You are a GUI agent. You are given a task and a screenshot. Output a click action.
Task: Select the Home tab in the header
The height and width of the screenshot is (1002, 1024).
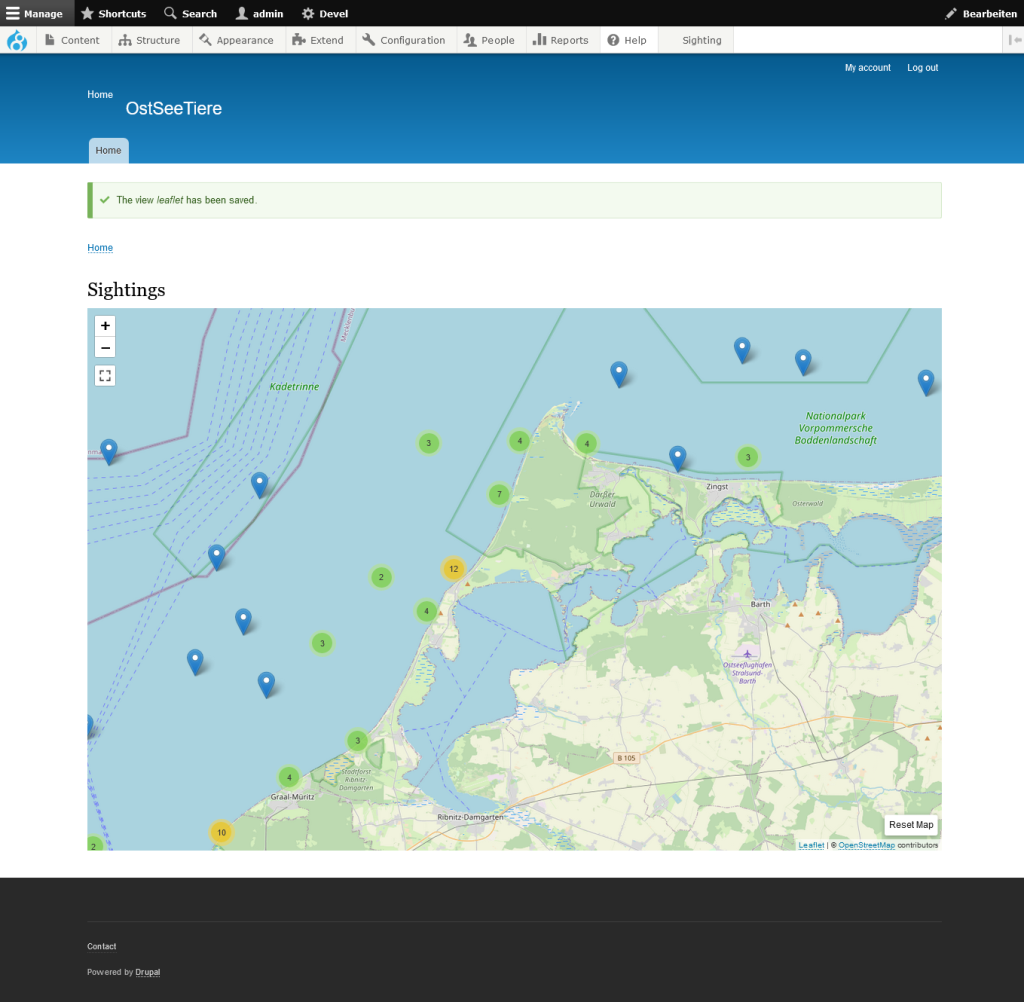click(x=108, y=150)
